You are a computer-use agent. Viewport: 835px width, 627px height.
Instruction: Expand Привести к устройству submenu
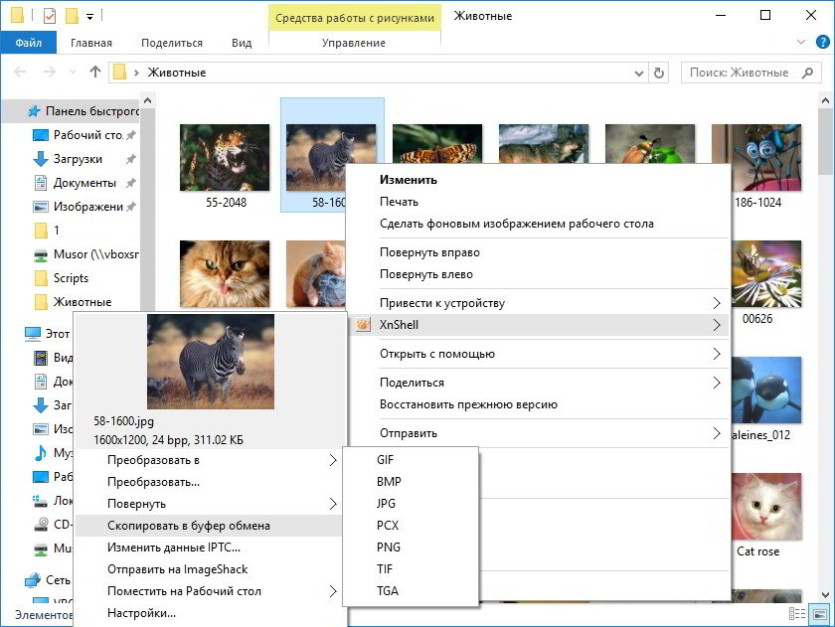717,303
